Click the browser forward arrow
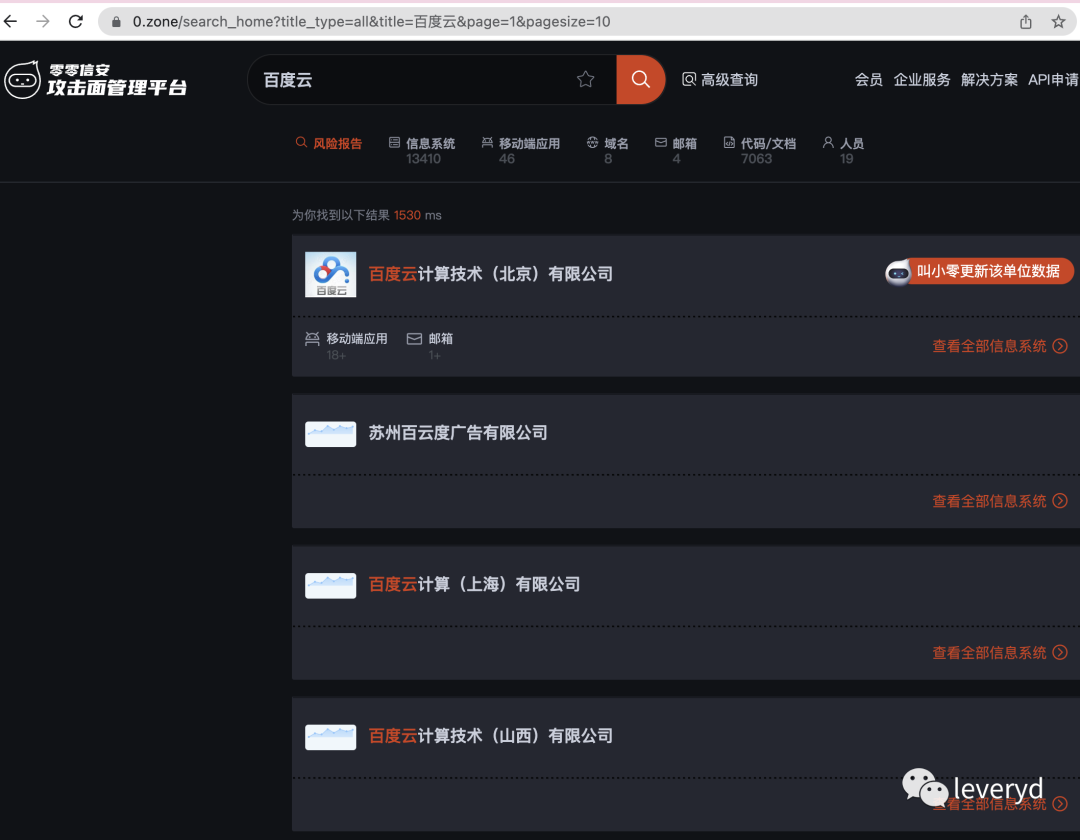Screen dimensions: 1080x840 (x=43, y=21)
